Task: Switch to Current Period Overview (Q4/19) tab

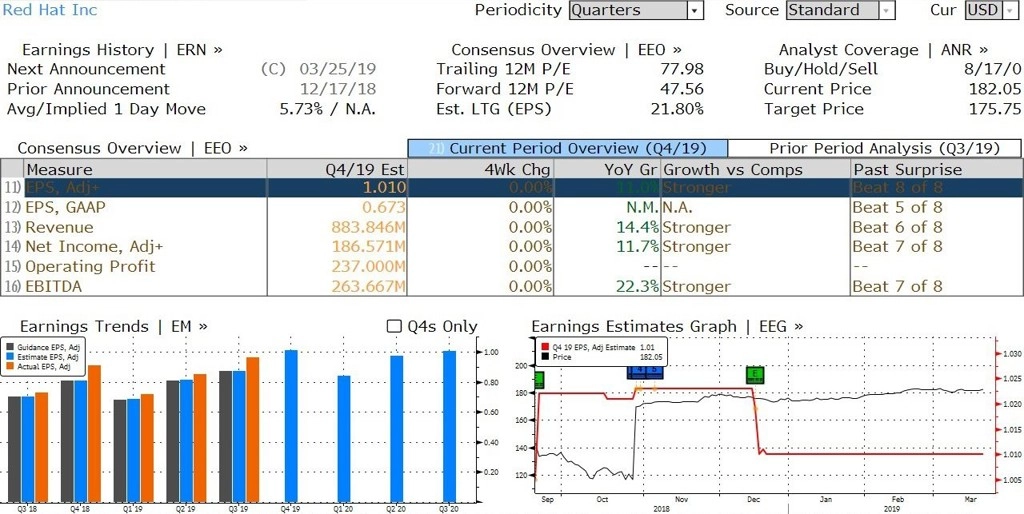Action: pyautogui.click(x=567, y=148)
